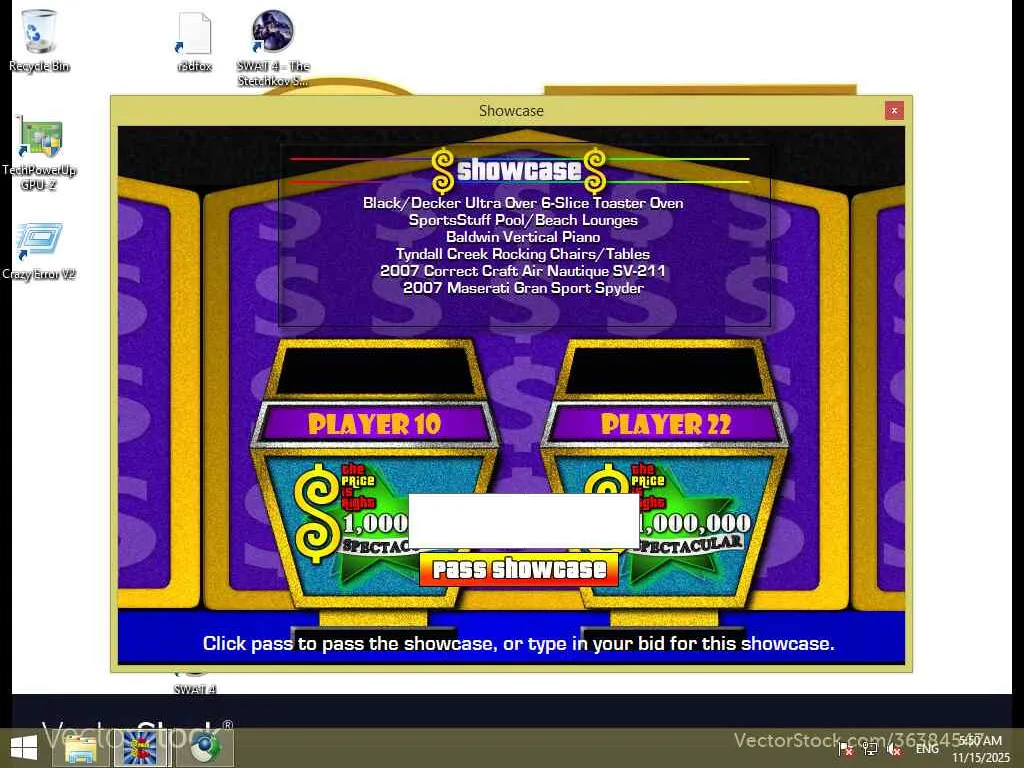Select the Tyndall Creek Rocking Chairs/Tables line
The image size is (1024, 768).
523,254
